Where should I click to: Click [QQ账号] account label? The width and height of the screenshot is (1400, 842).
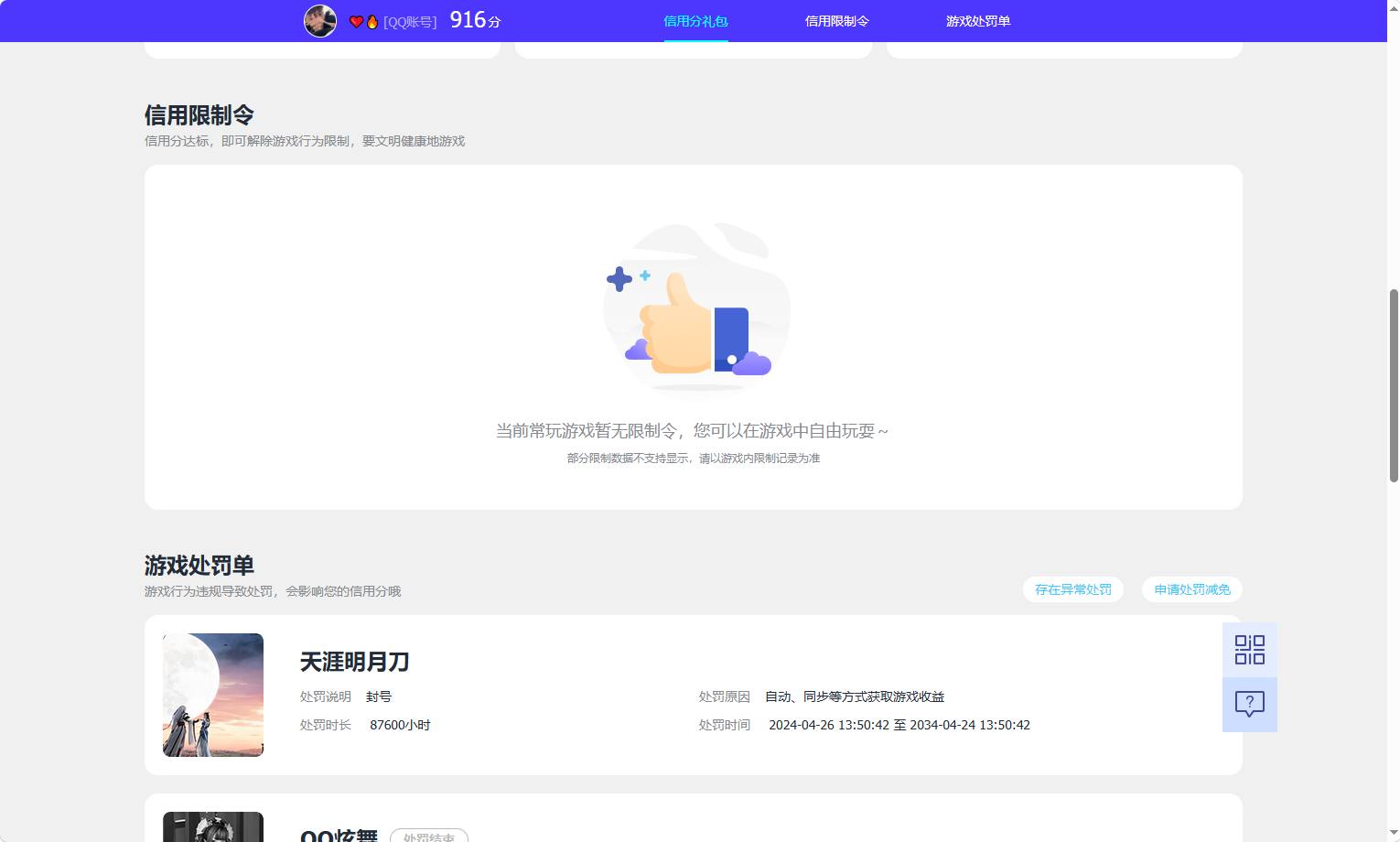pos(410,21)
